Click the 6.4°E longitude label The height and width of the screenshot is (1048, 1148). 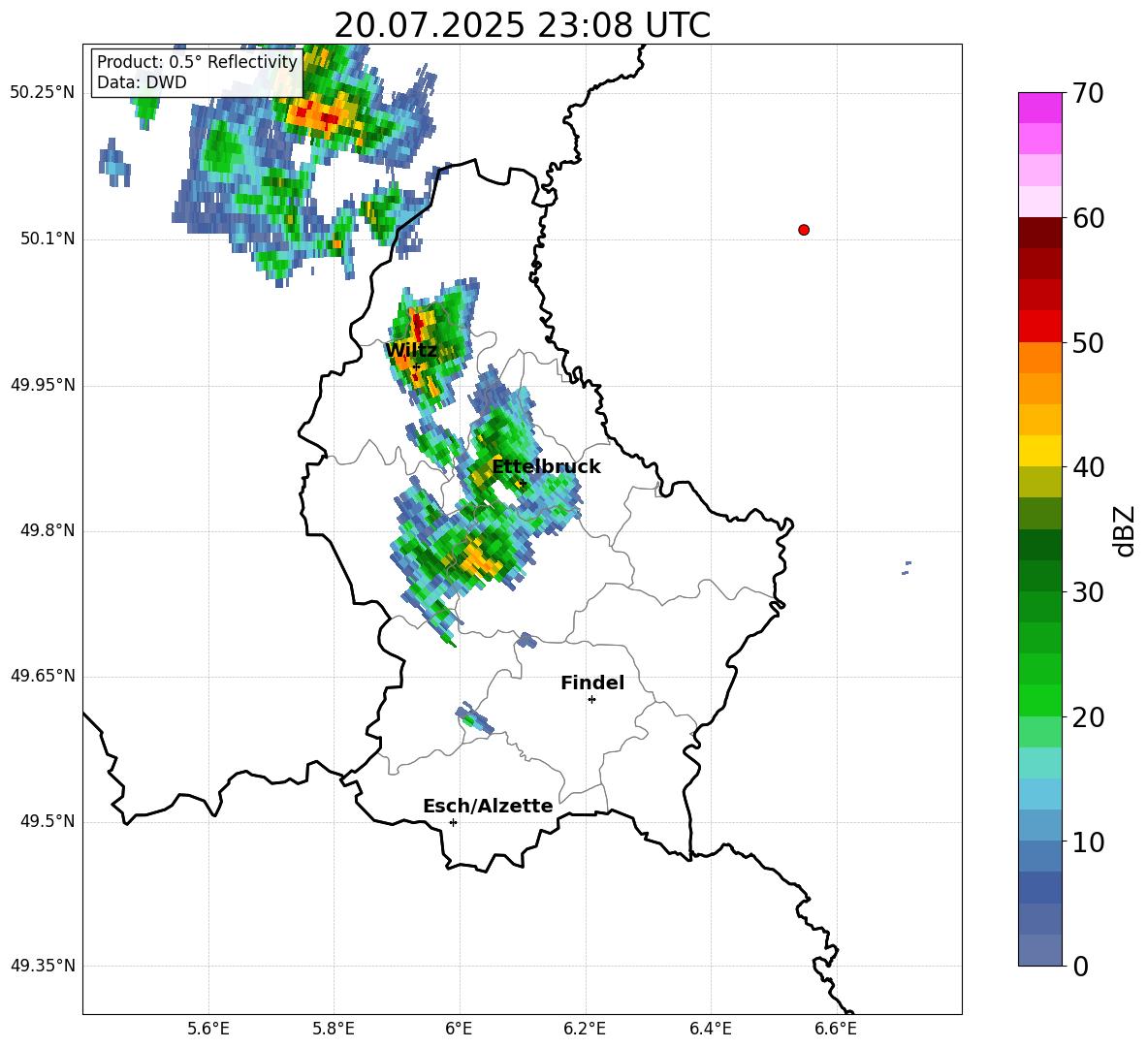[710, 1029]
